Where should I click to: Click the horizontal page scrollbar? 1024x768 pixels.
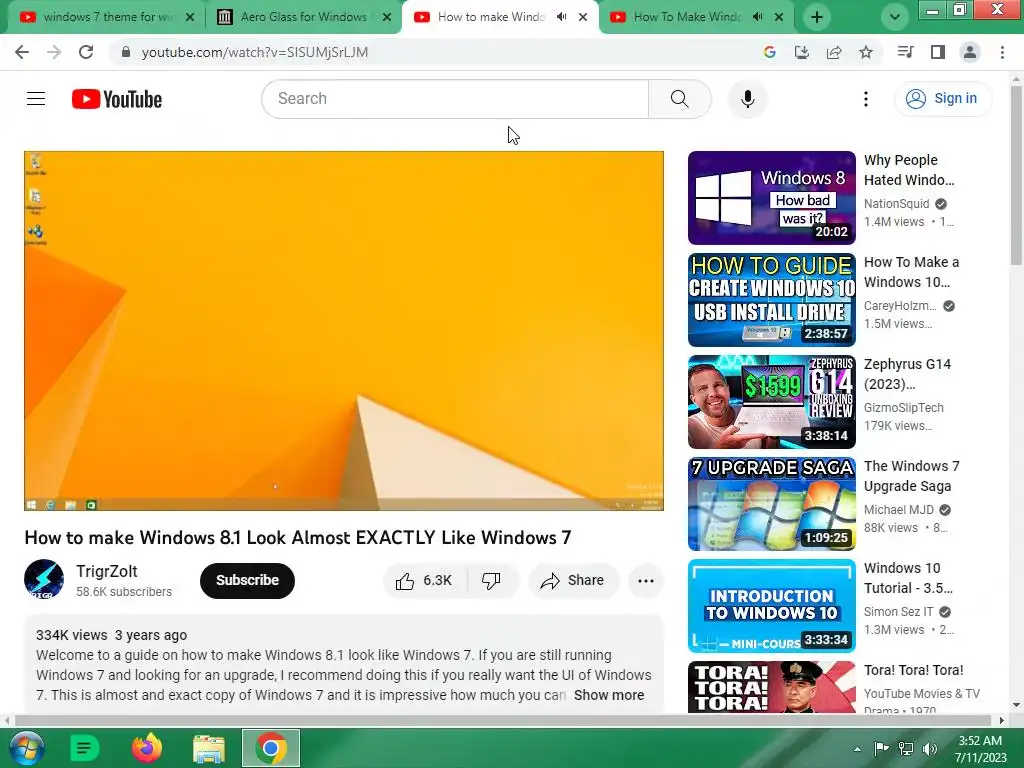click(503, 720)
